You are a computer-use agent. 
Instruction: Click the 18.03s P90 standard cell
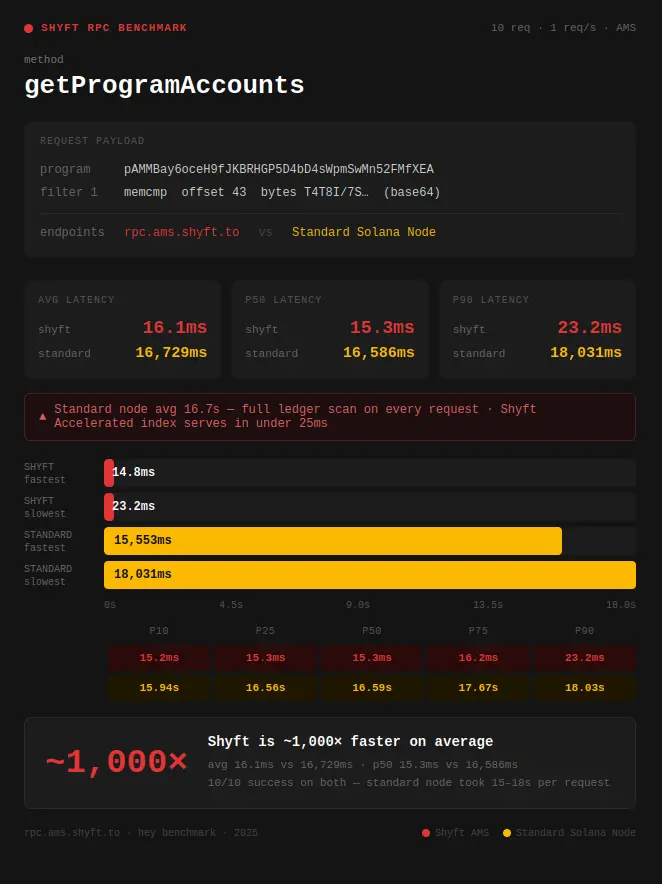tap(585, 687)
